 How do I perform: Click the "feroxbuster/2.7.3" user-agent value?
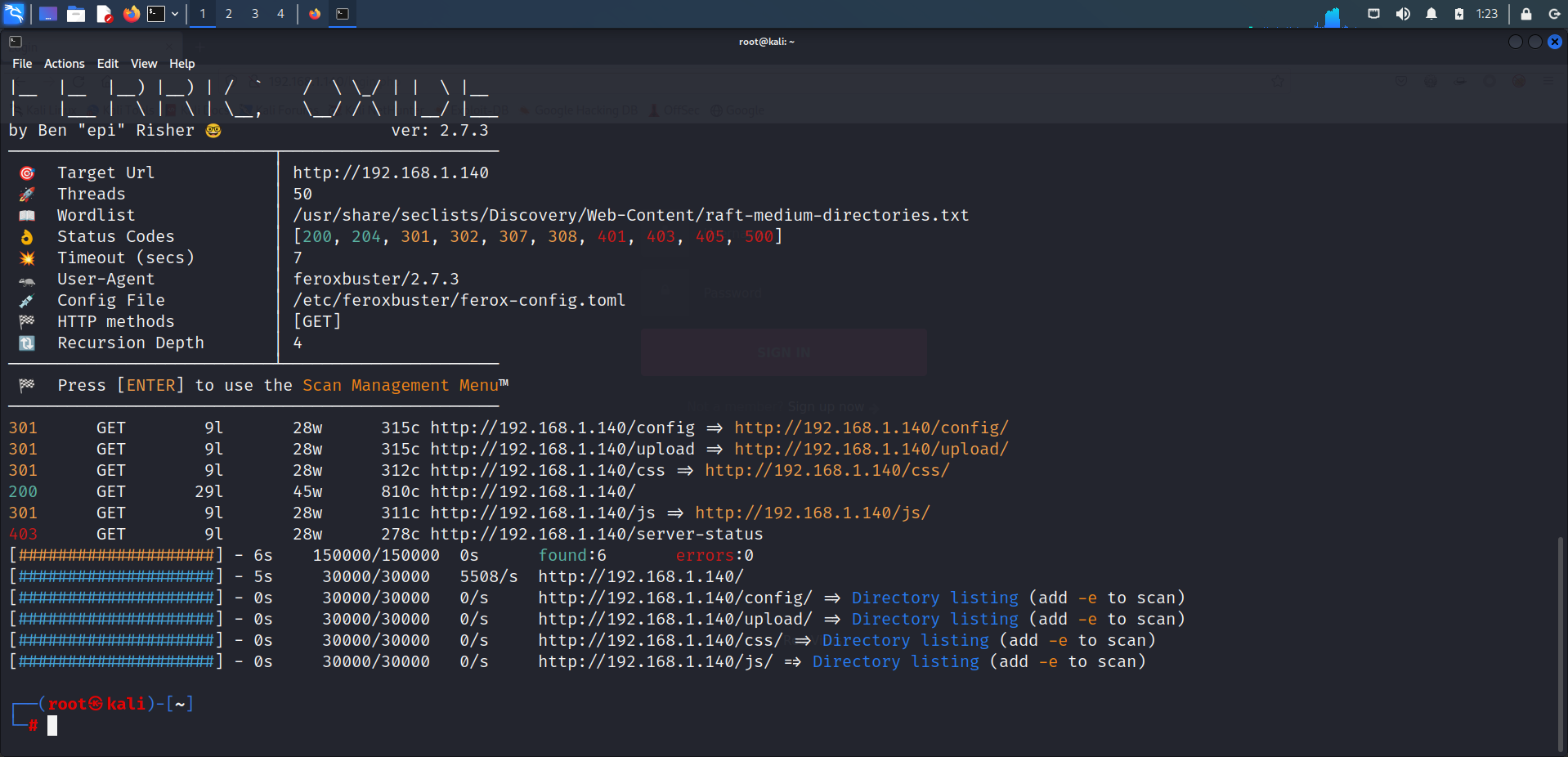pyautogui.click(x=376, y=279)
